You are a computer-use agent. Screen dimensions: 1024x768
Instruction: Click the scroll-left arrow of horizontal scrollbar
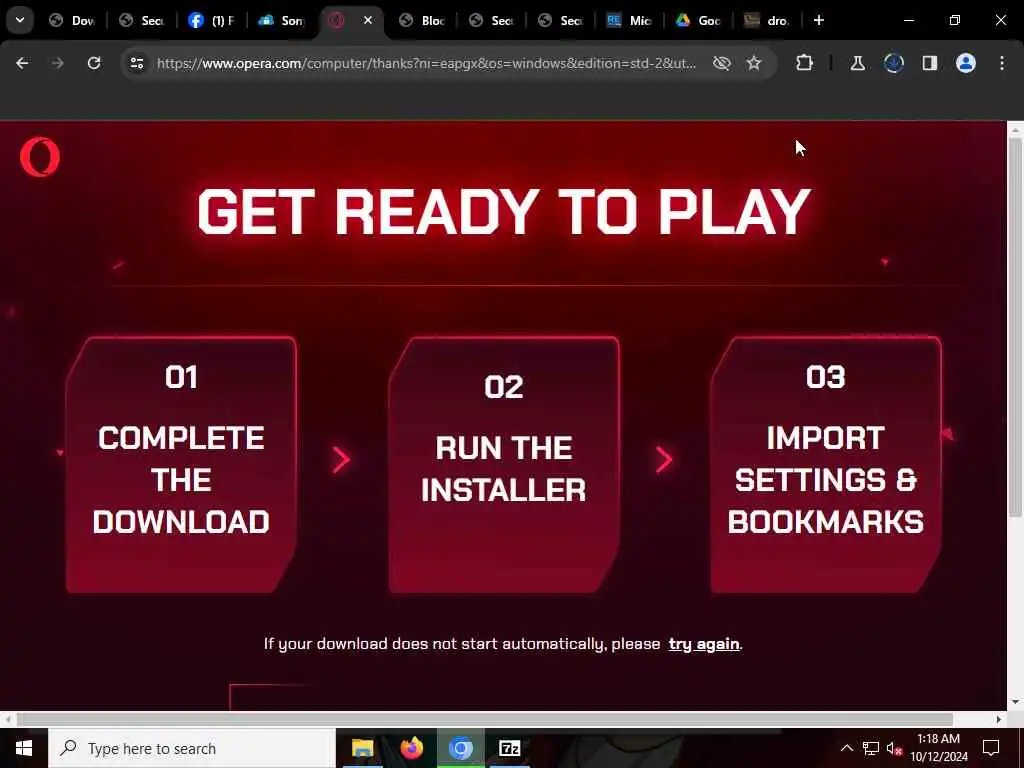pyautogui.click(x=8, y=719)
